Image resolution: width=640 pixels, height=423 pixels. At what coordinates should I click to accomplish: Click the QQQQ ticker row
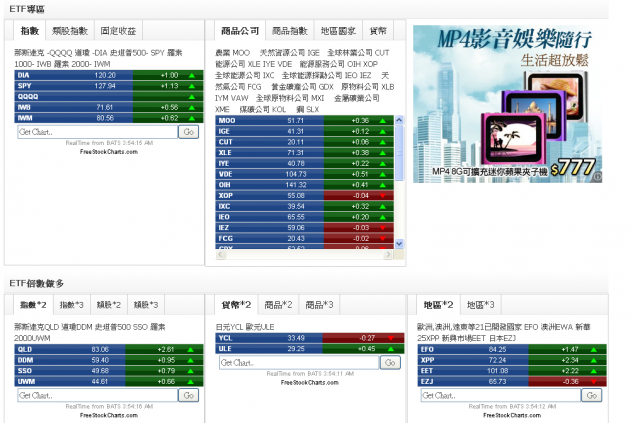coord(109,96)
